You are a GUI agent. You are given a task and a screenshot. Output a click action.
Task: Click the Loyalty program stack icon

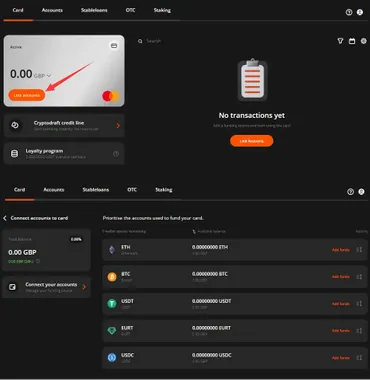[x=15, y=154]
